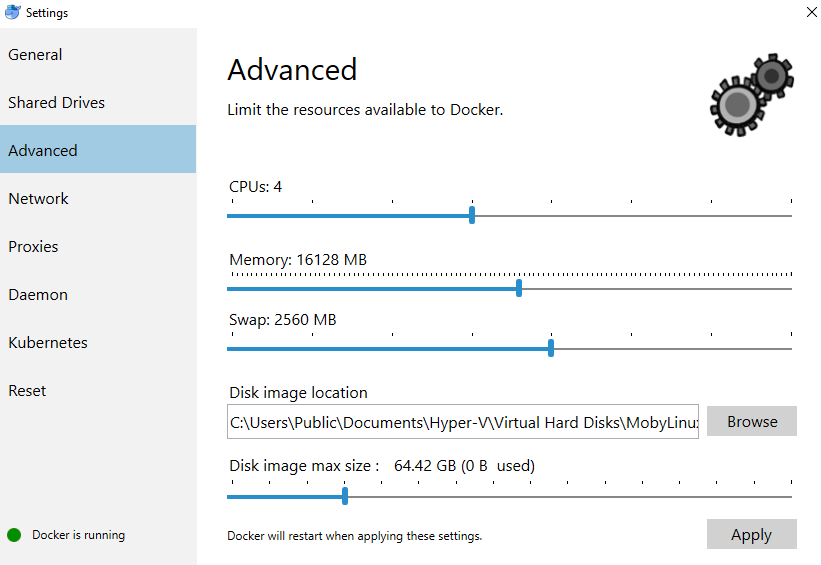This screenshot has height=565, width=821.
Task: Switch to Shared Drives section
Action: [56, 103]
